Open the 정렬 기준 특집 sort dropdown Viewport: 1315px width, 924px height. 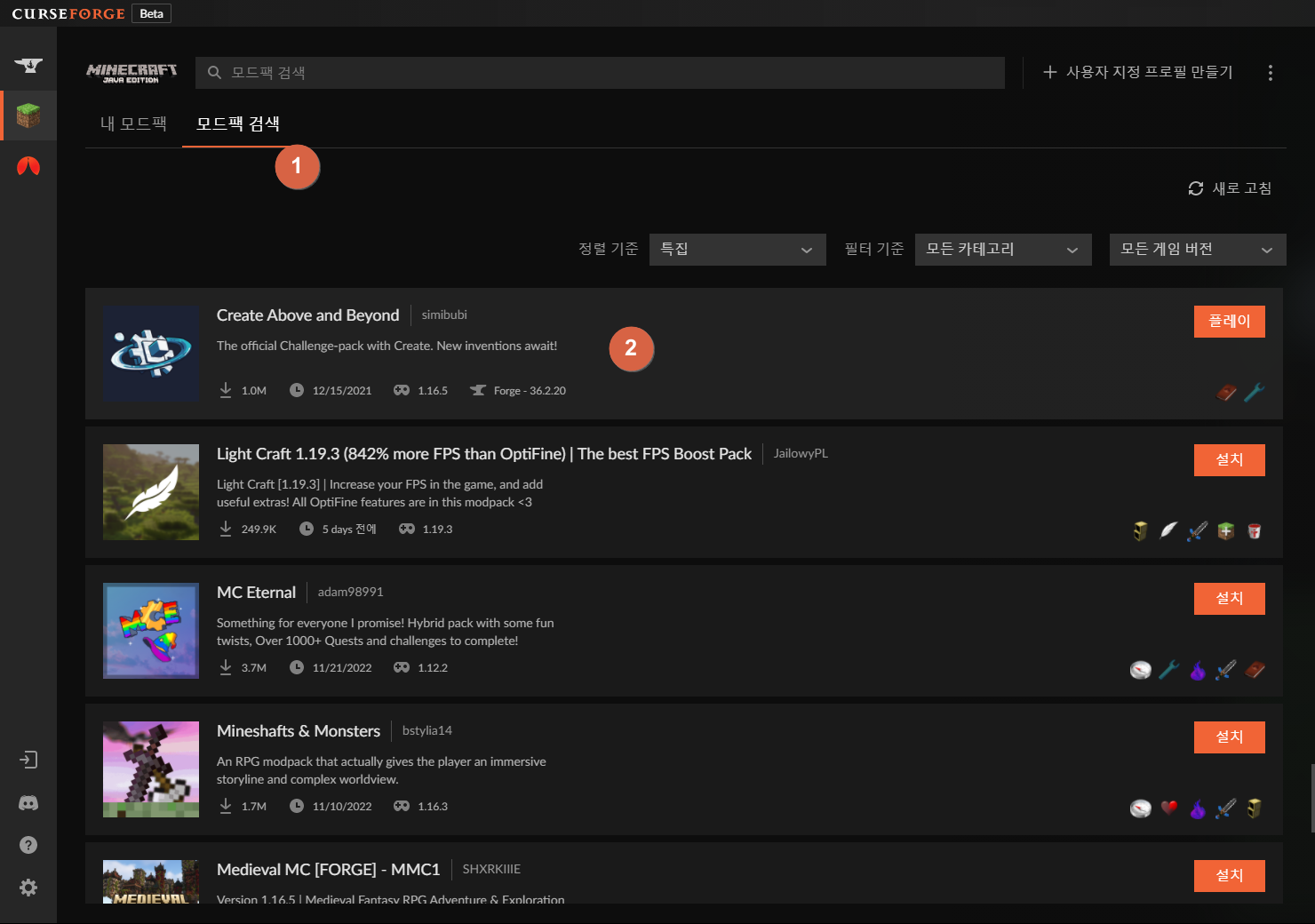[x=737, y=250]
